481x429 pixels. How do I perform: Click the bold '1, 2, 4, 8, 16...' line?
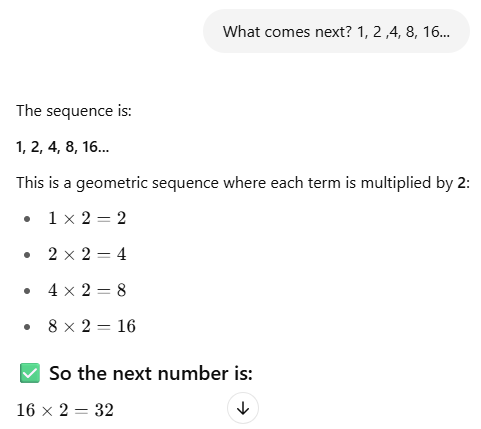point(63,147)
